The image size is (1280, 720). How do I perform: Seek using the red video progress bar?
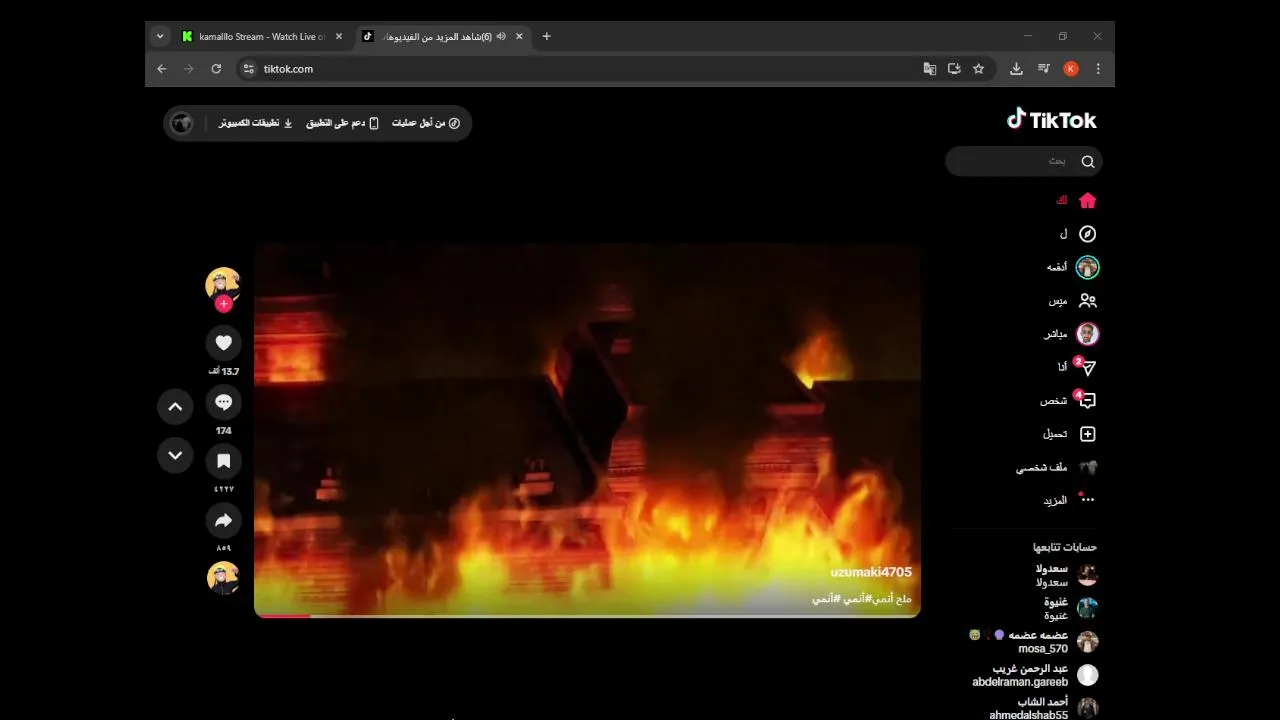pyautogui.click(x=587, y=615)
